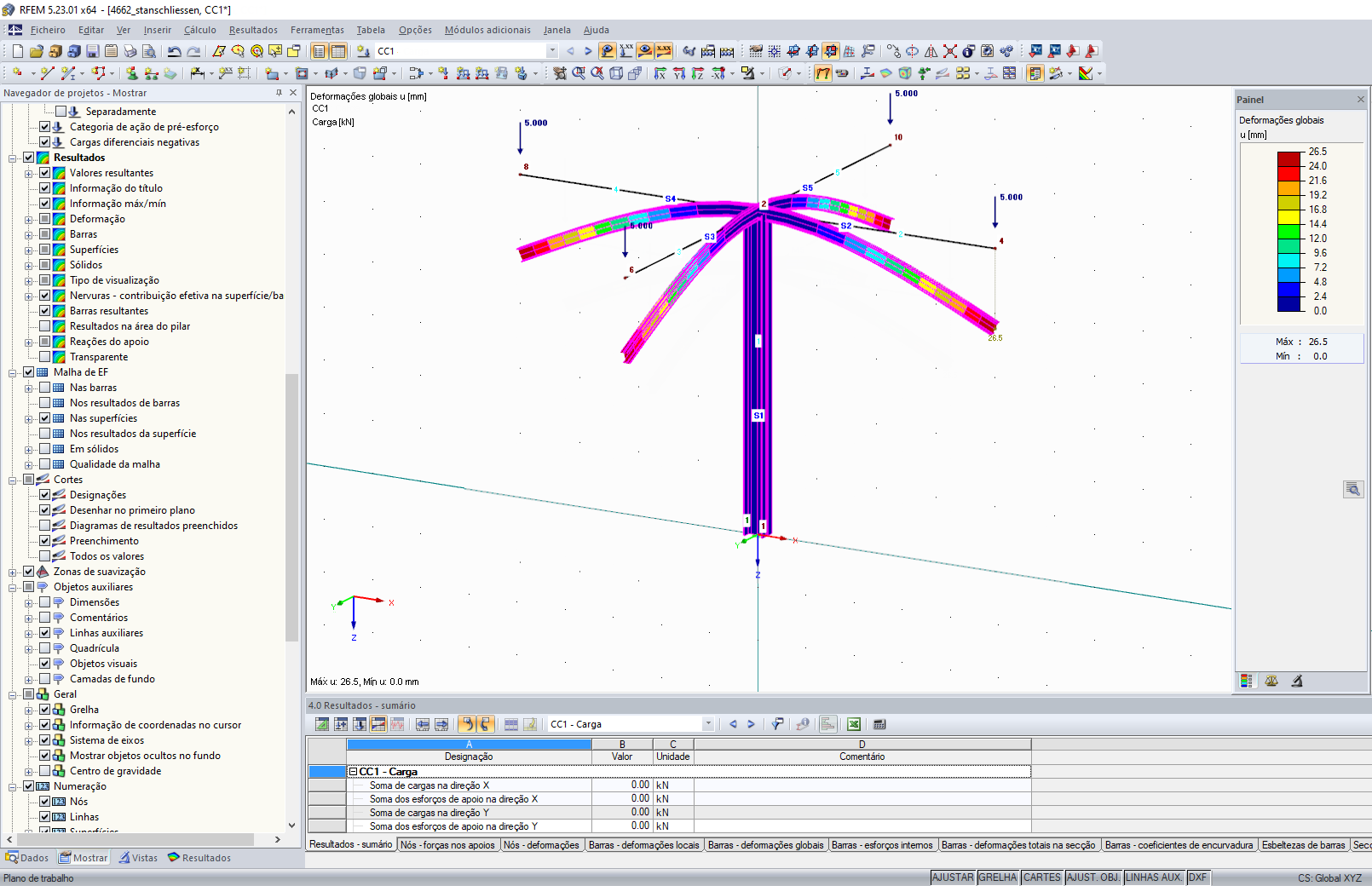Export results table to Excel
Screen dimensions: 1372x886
click(x=854, y=724)
